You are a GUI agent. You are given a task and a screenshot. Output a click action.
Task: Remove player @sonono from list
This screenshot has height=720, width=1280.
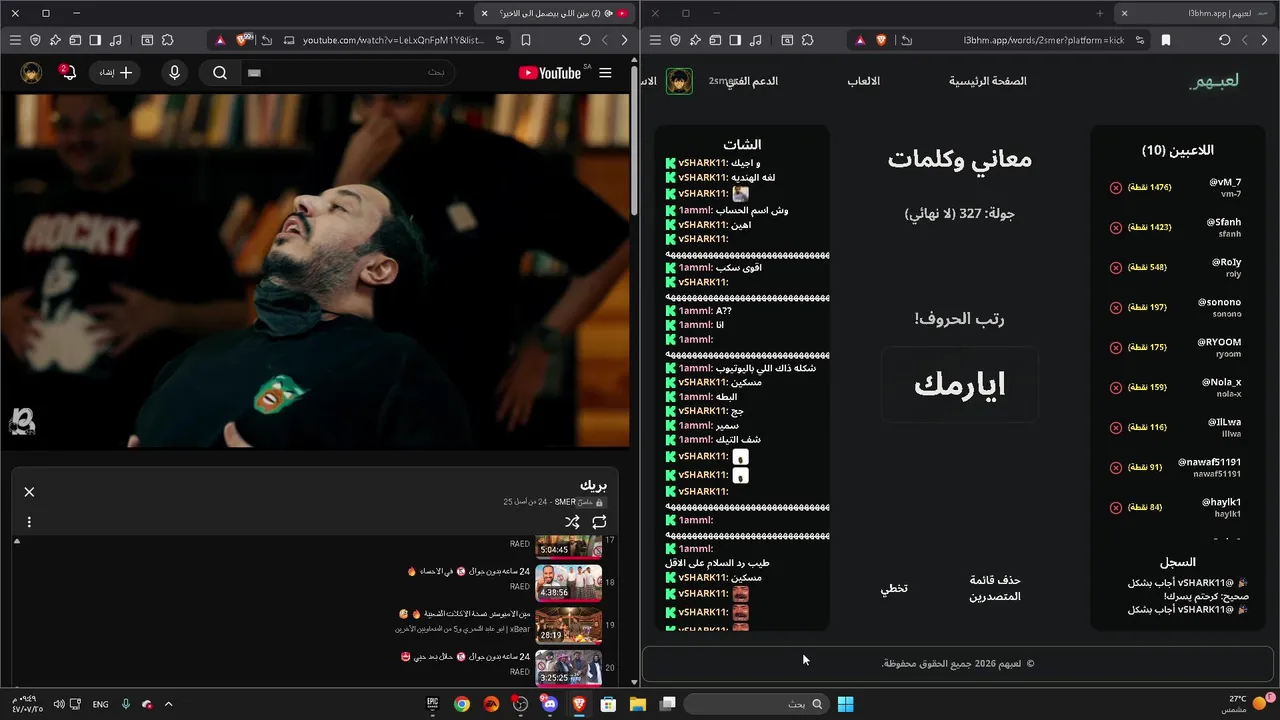[x=1116, y=308]
